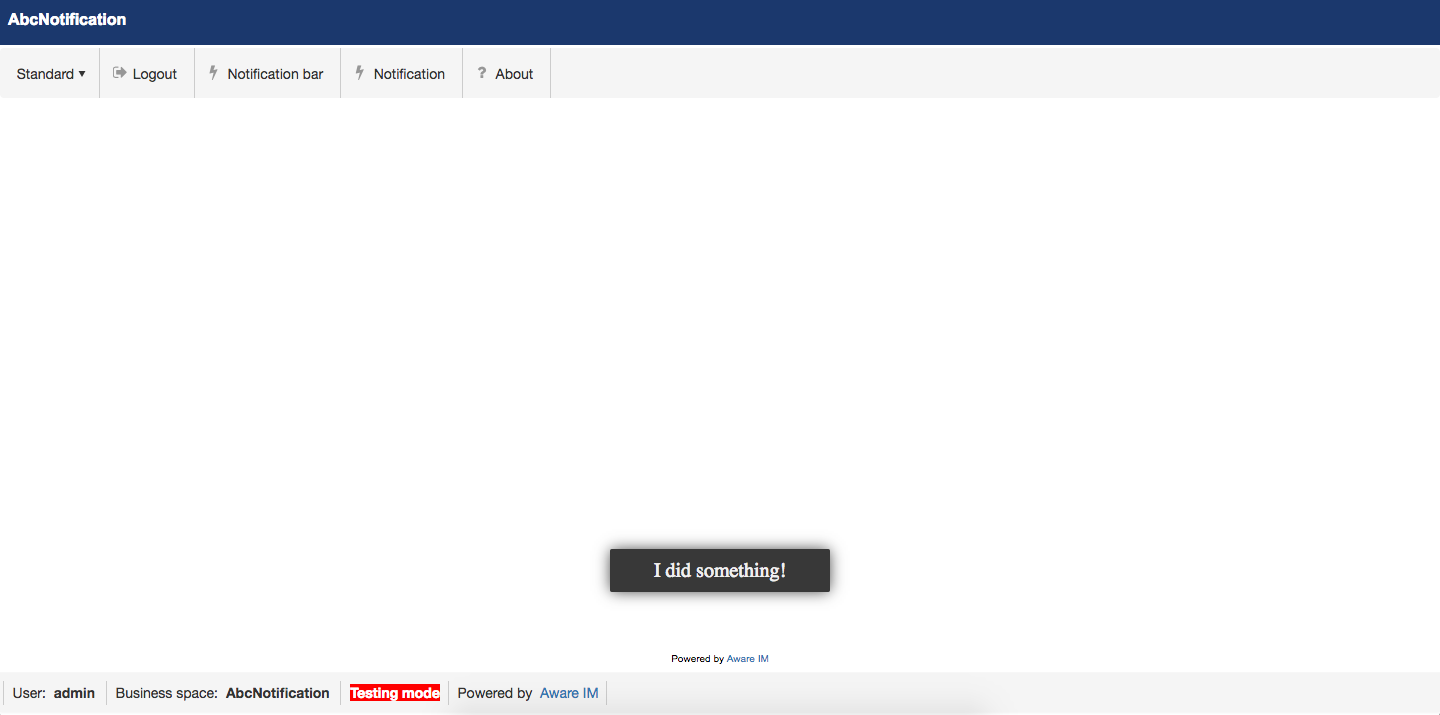This screenshot has height=715, width=1440.
Task: Open the Notification bar menu item
Action: pos(267,74)
